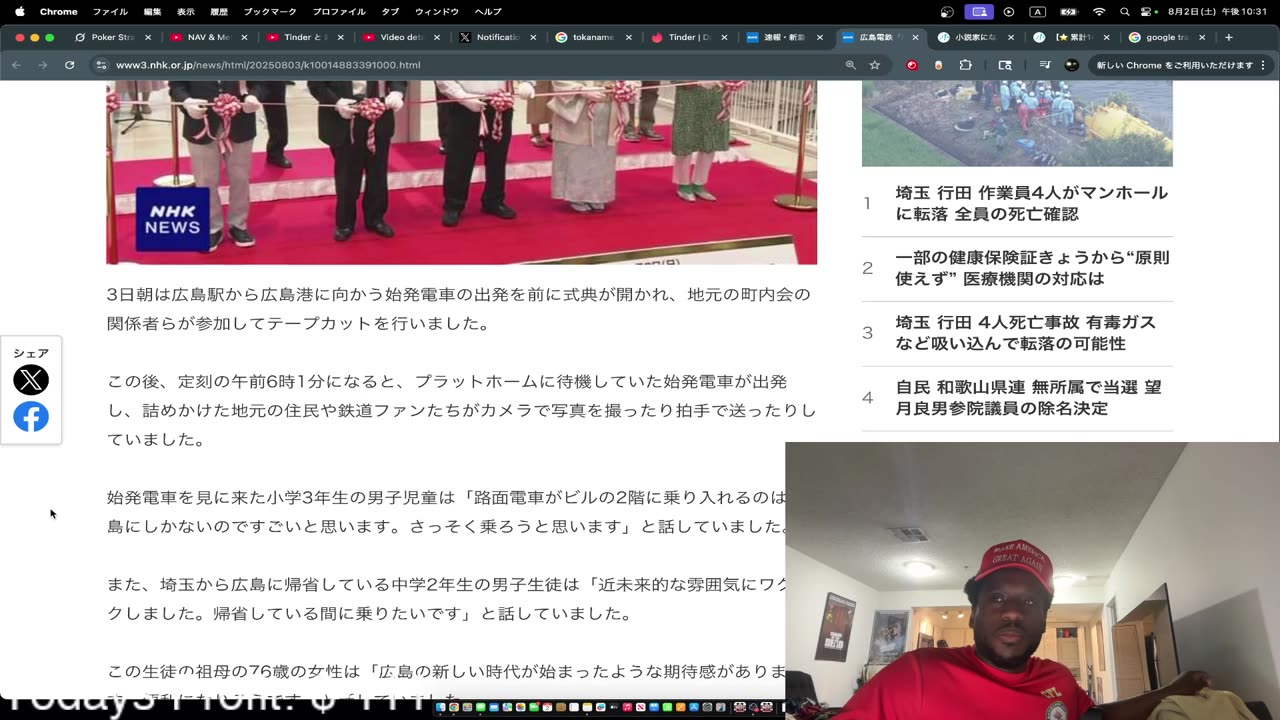Click the date and time in the menu bar

[x=1216, y=12]
